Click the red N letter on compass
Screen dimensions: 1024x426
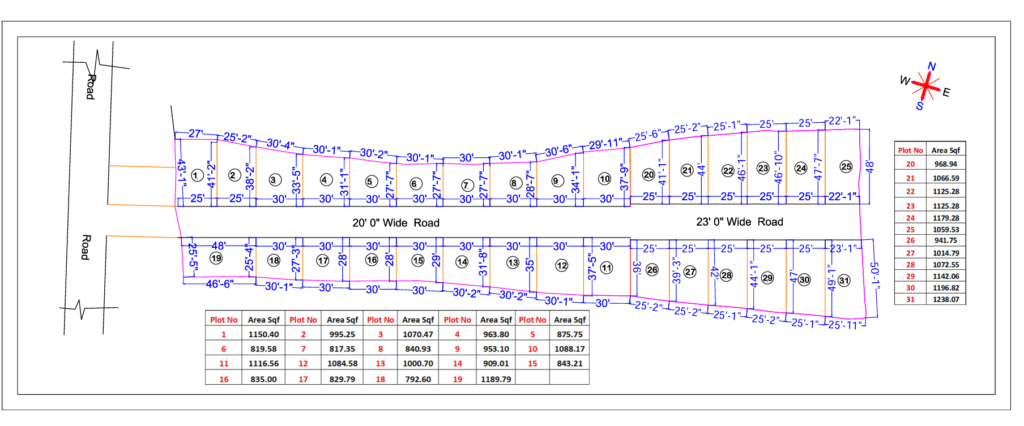pyautogui.click(x=933, y=68)
